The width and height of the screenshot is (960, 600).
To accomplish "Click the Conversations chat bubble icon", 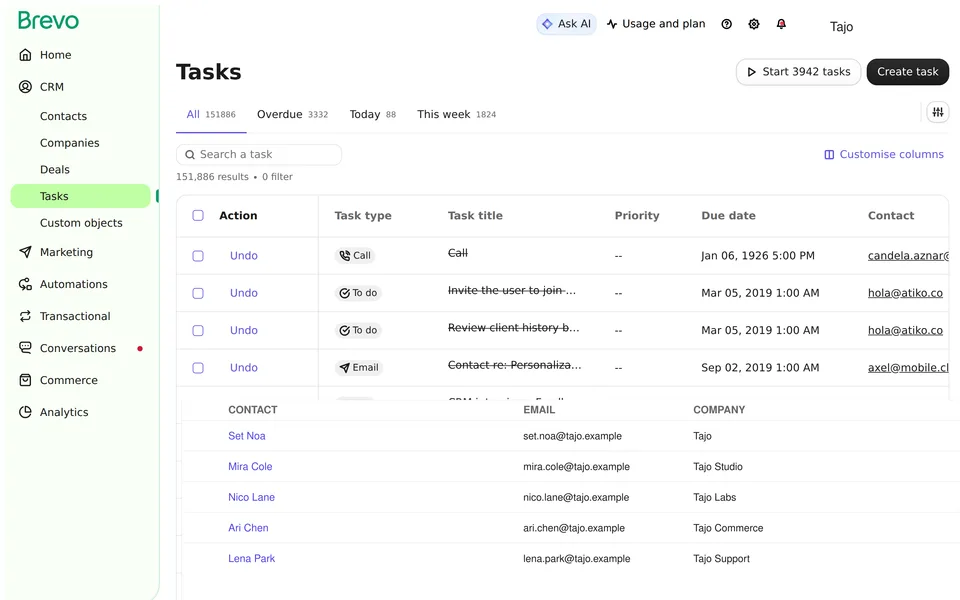I will (x=25, y=348).
